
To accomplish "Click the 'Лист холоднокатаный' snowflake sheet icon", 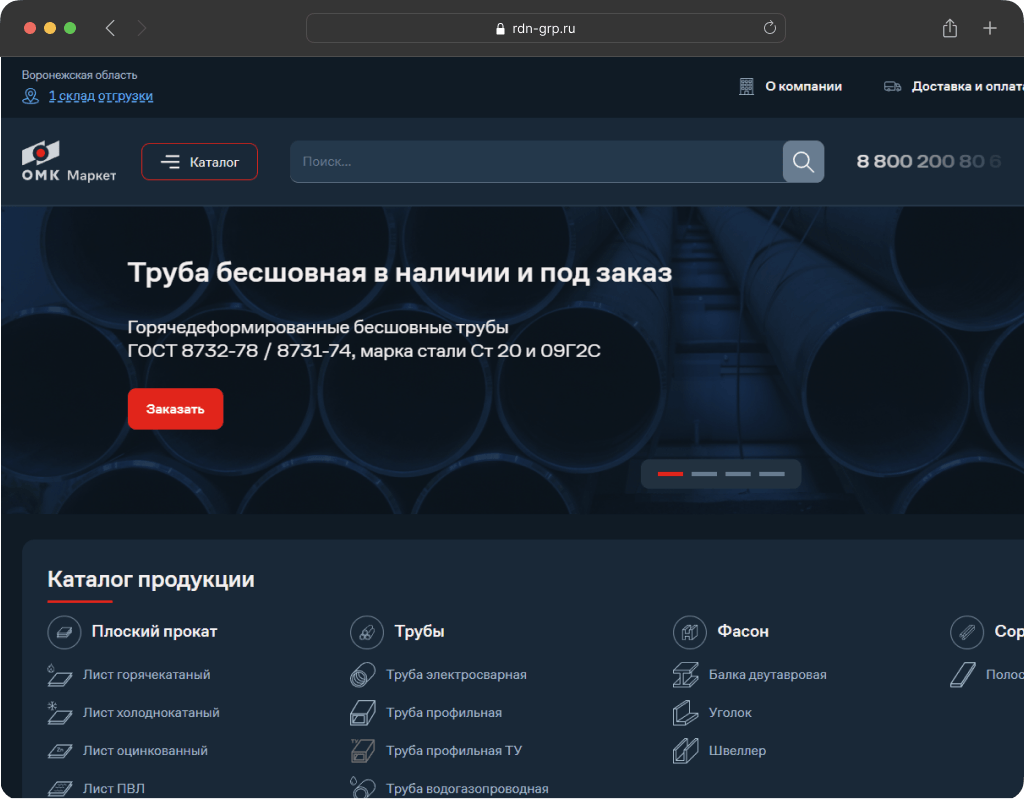I will pyautogui.click(x=59, y=713).
